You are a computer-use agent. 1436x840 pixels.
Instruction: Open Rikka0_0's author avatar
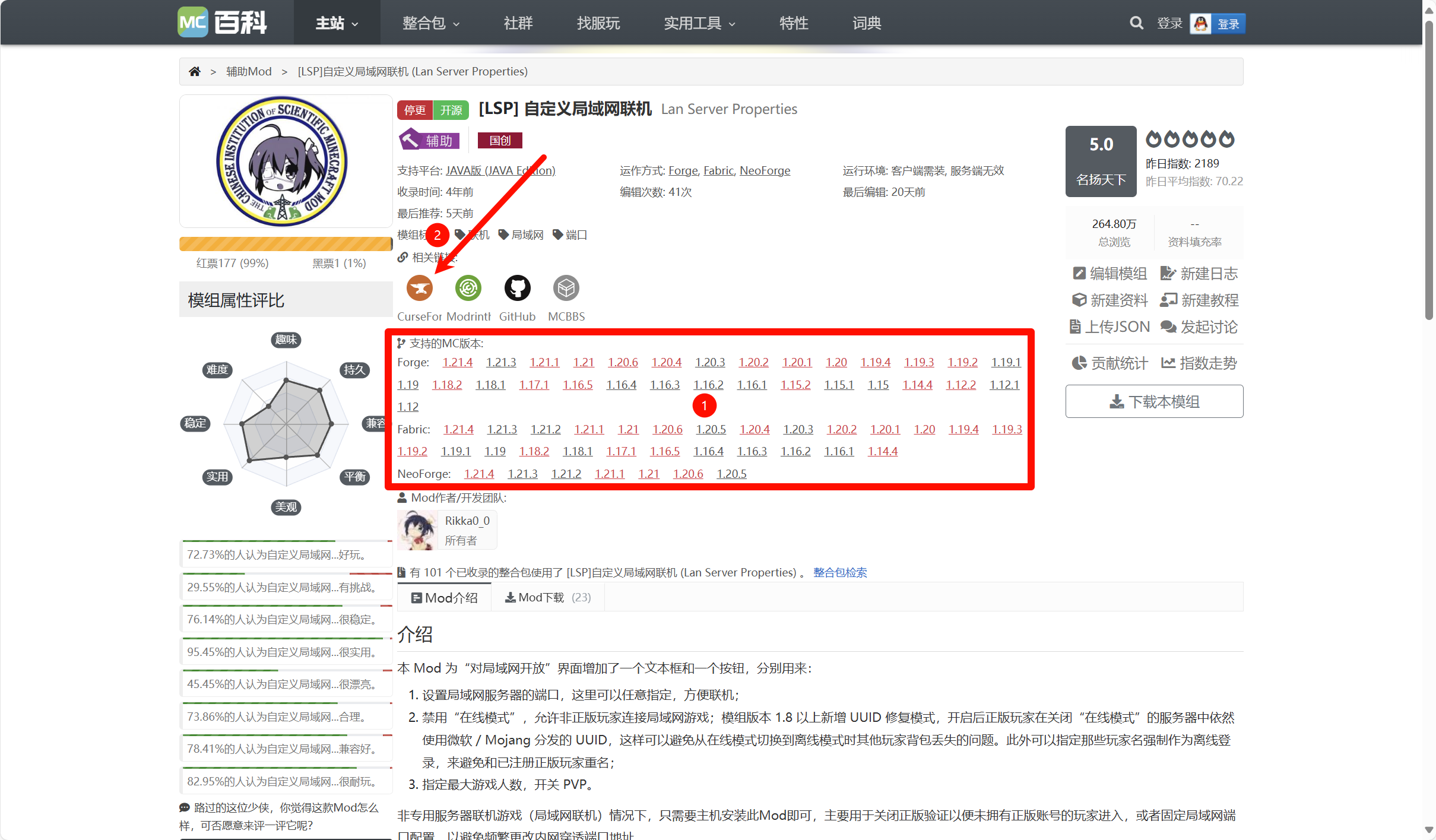pyautogui.click(x=417, y=530)
